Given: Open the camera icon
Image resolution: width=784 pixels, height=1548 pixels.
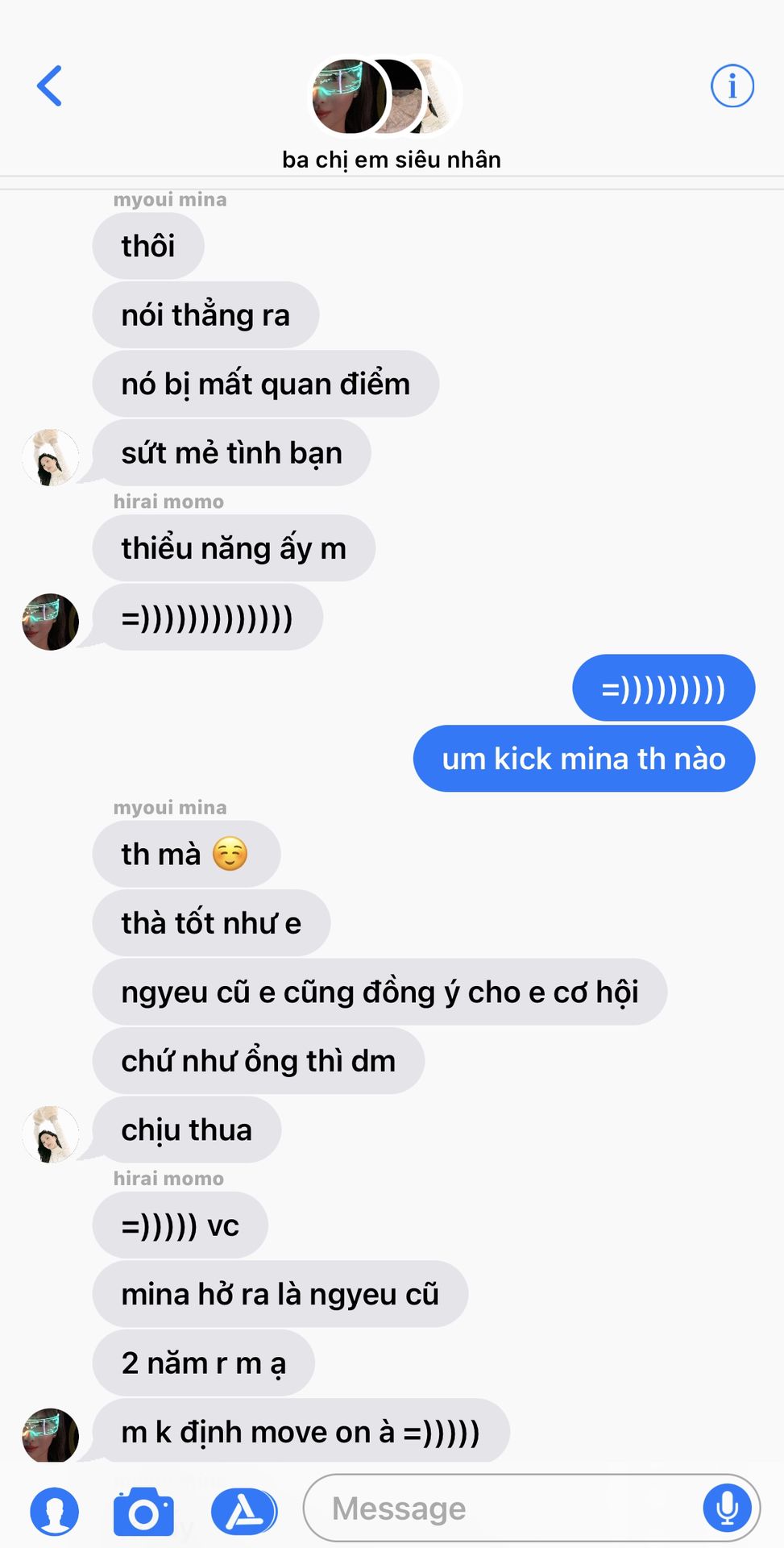Looking at the screenshot, I should click(x=143, y=1512).
